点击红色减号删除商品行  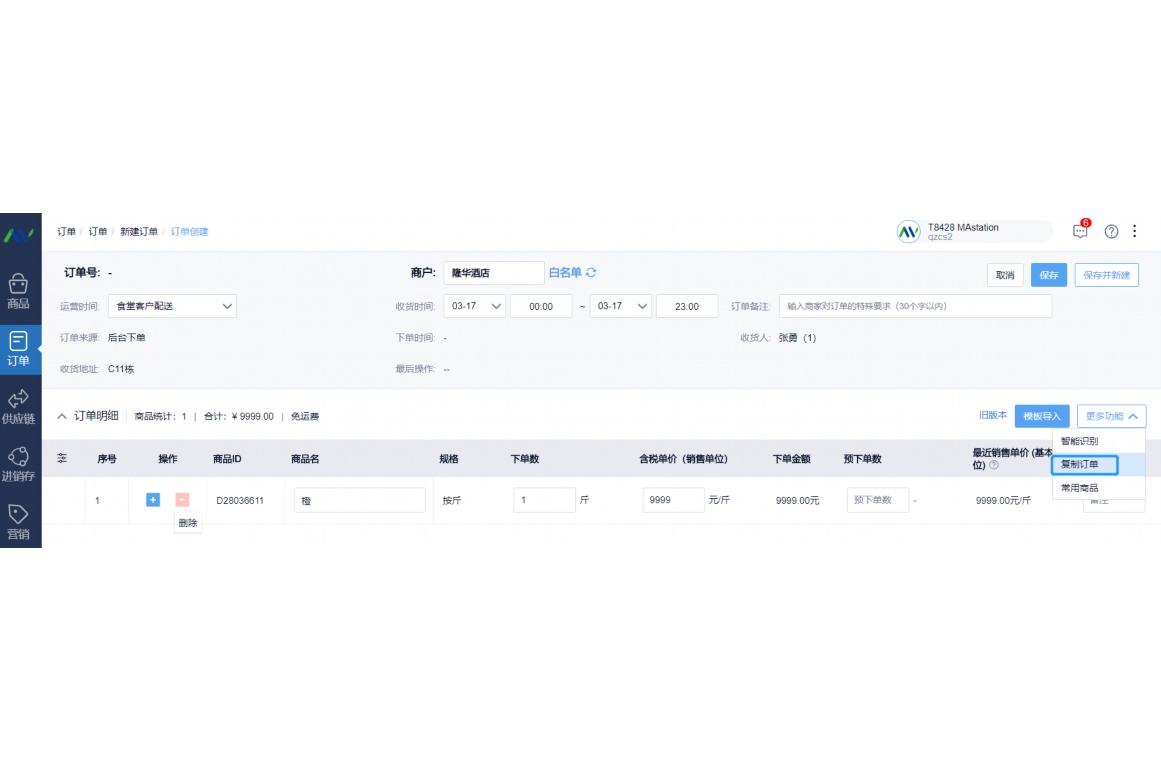pyautogui.click(x=180, y=500)
